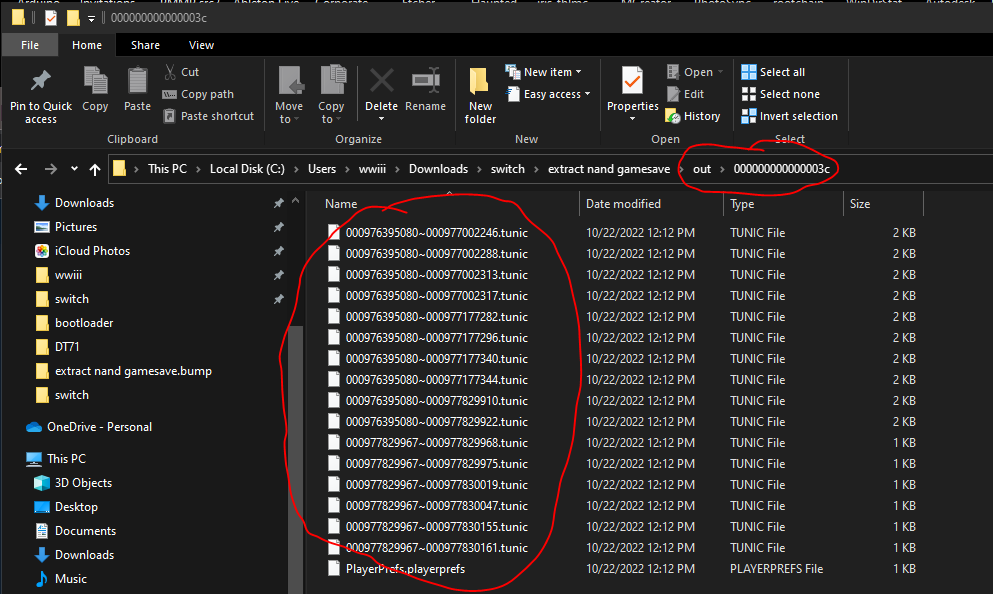Click Paste shortcut command

coord(208,117)
